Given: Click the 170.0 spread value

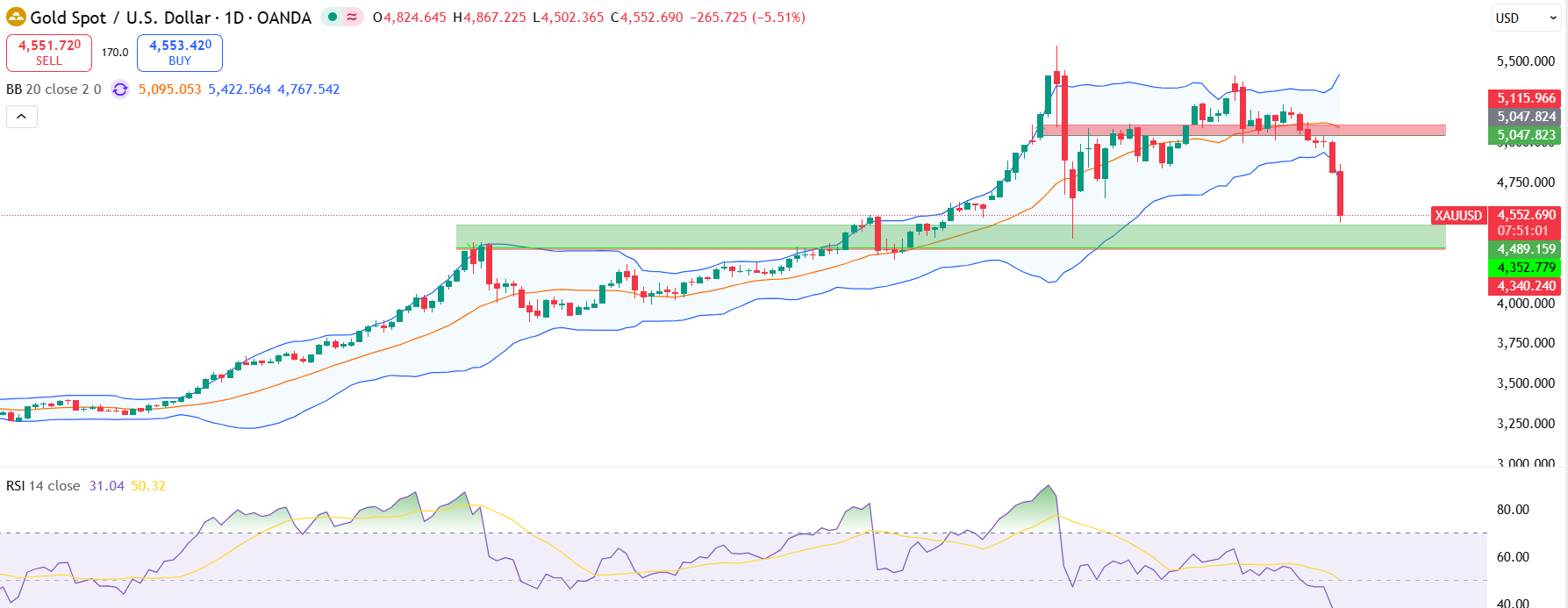Looking at the screenshot, I should pyautogui.click(x=114, y=53).
